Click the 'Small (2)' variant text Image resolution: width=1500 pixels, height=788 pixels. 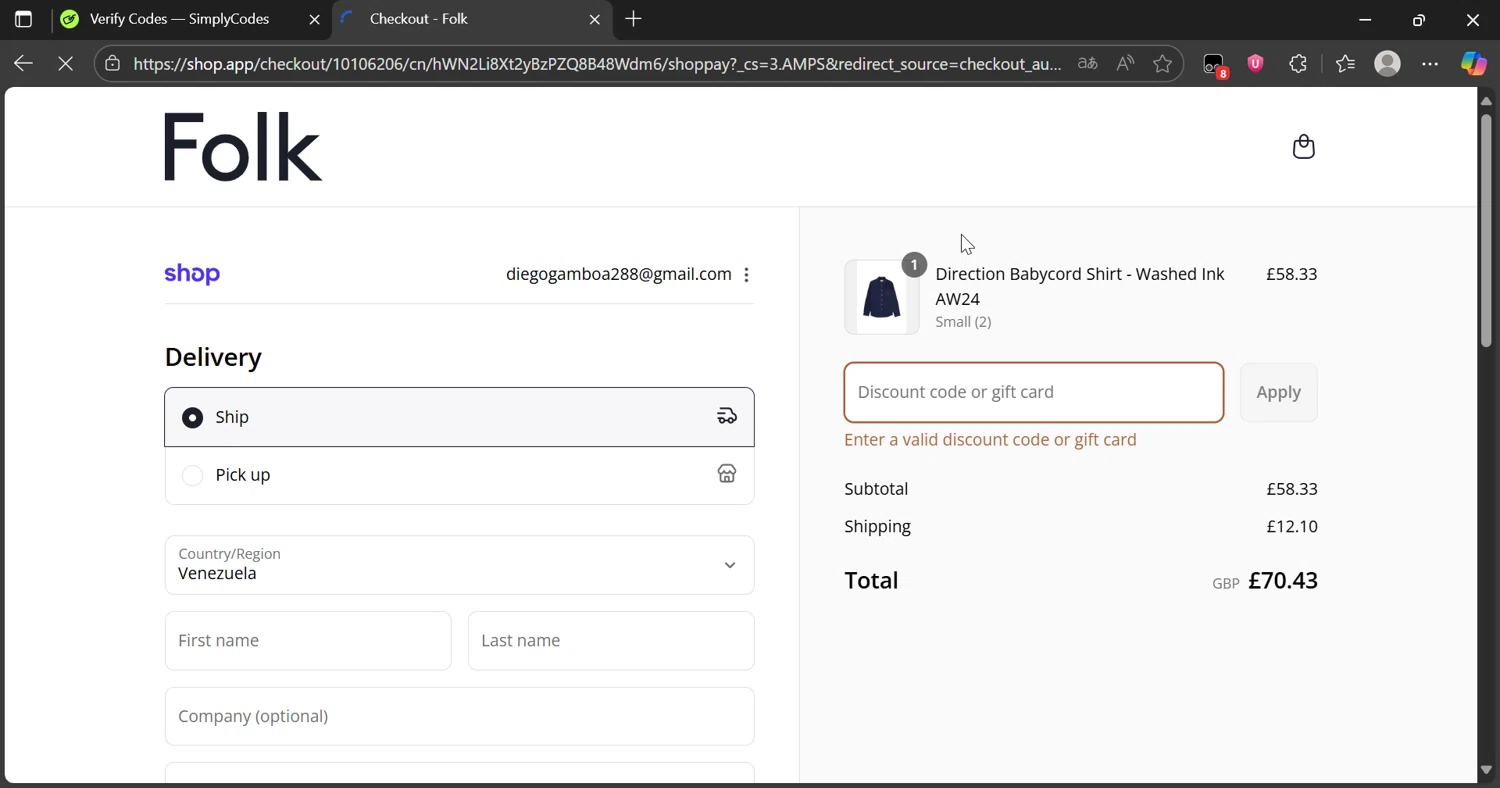coord(963,322)
